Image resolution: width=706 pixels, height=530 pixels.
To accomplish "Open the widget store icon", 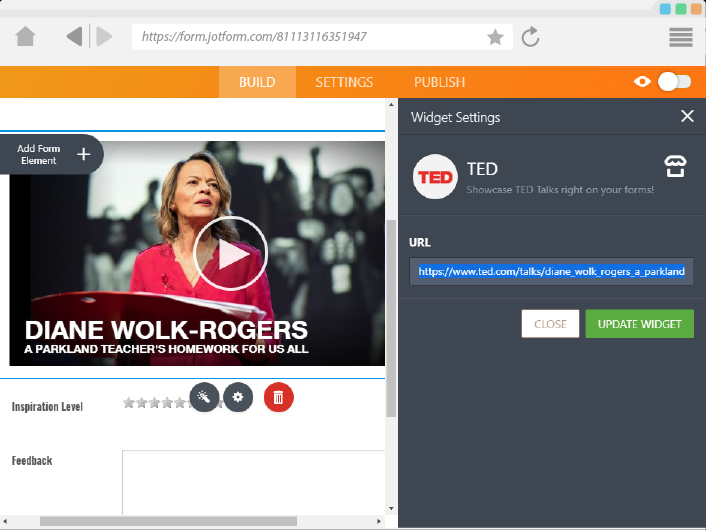I will pyautogui.click(x=675, y=166).
